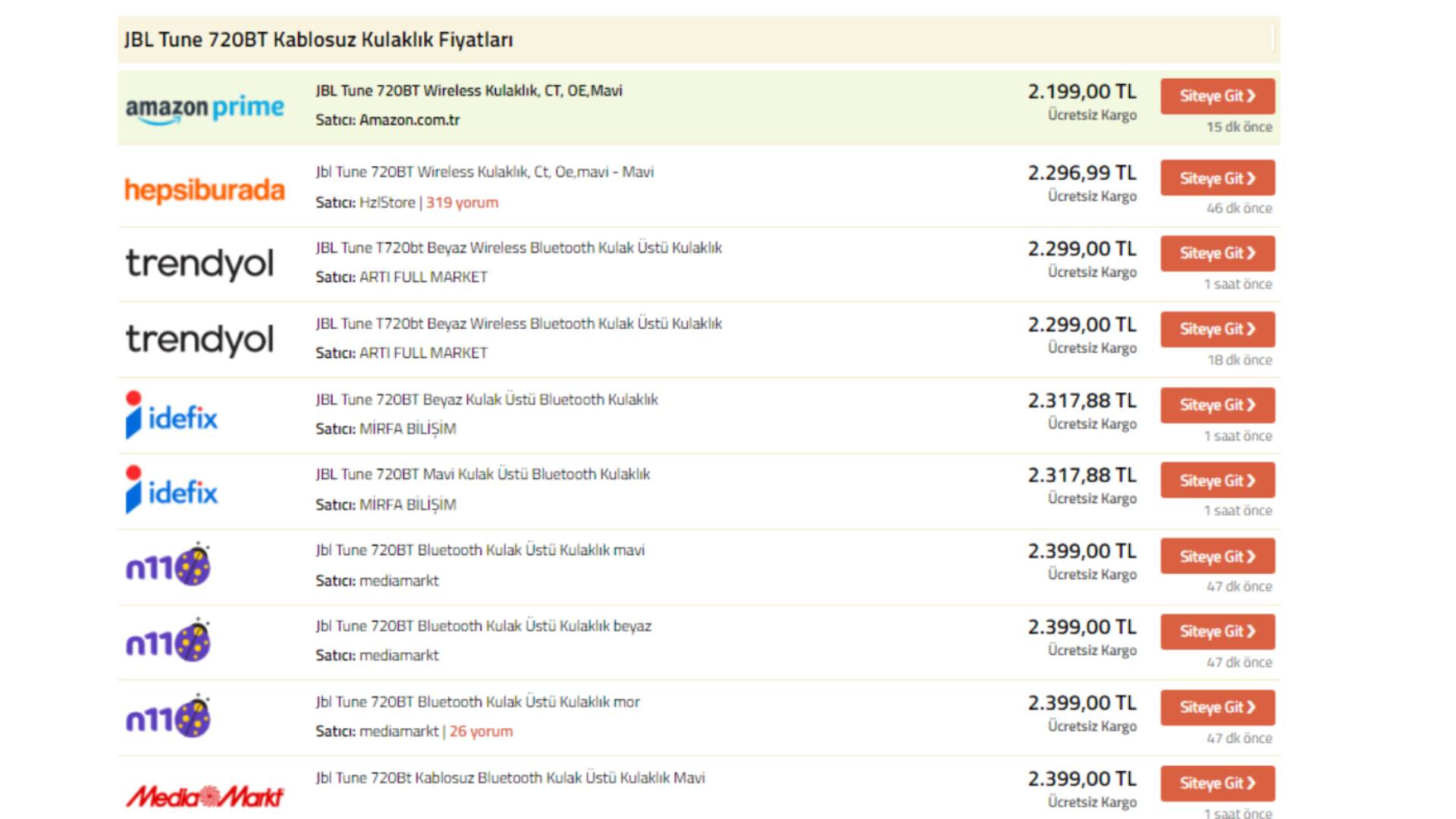This screenshot has width=1456, height=819.
Task: Click the 2.296,99 TL Hepsiburada price
Action: click(x=1082, y=173)
